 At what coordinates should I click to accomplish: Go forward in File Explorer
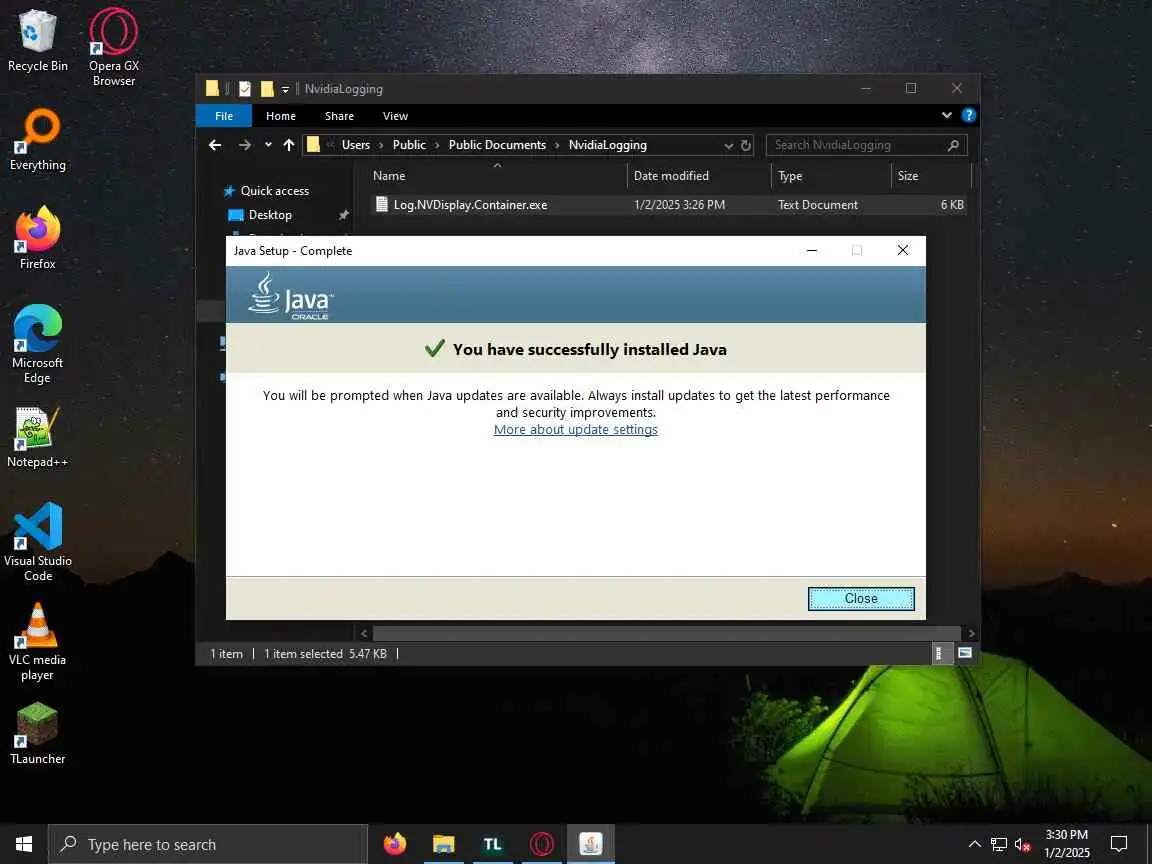245,145
